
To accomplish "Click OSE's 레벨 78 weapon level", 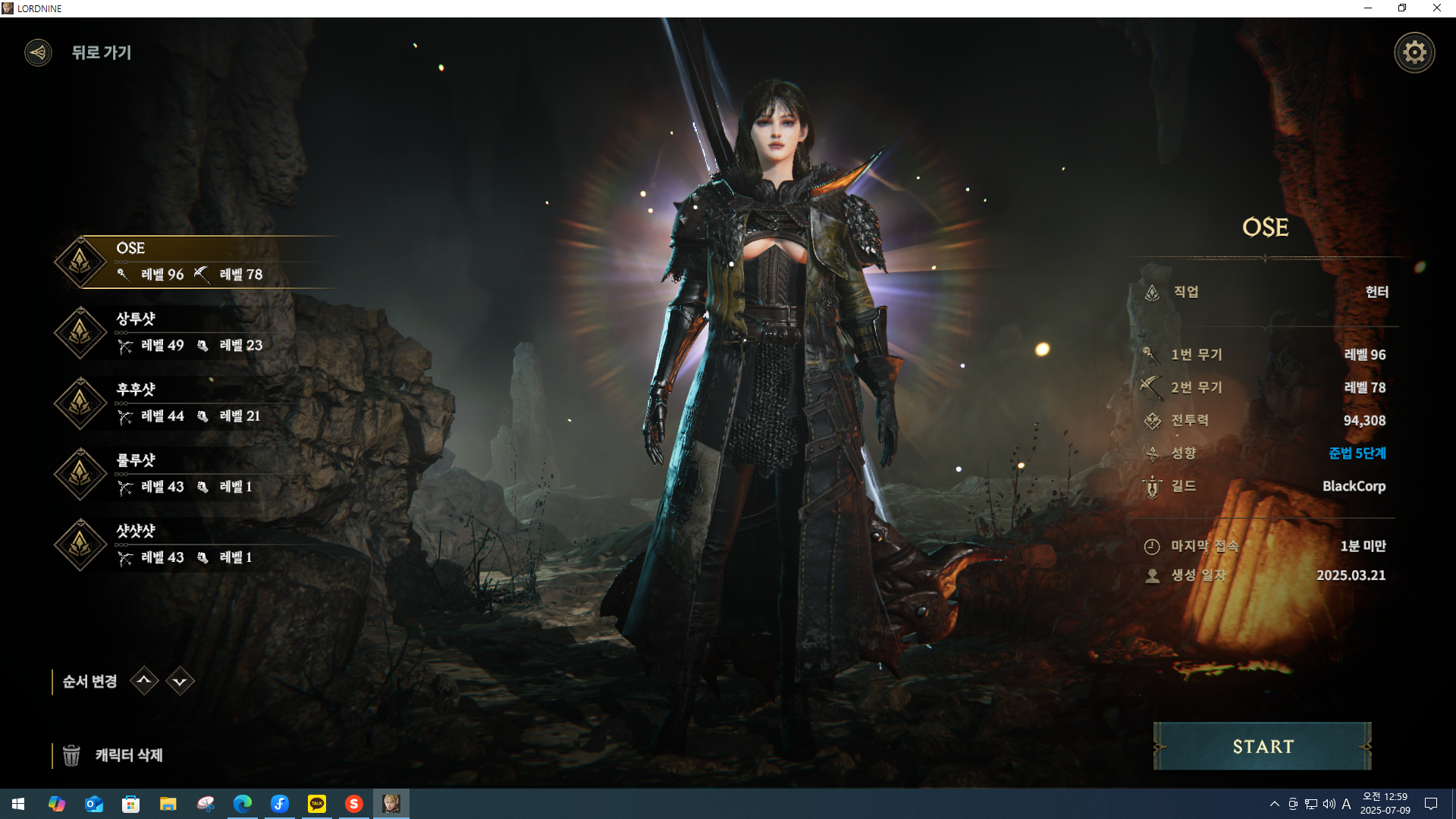I will [240, 275].
